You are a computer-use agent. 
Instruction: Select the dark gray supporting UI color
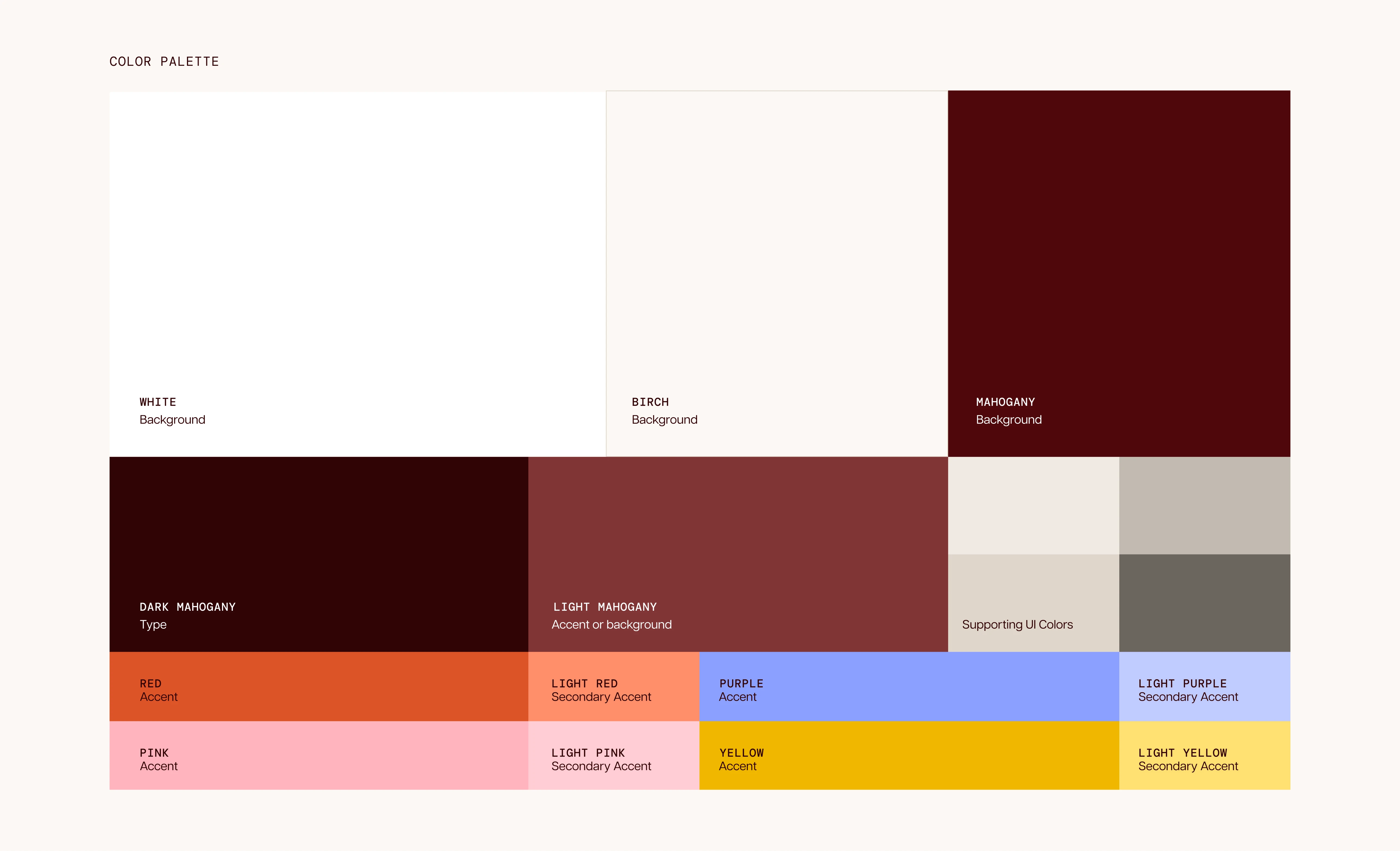(x=1205, y=603)
